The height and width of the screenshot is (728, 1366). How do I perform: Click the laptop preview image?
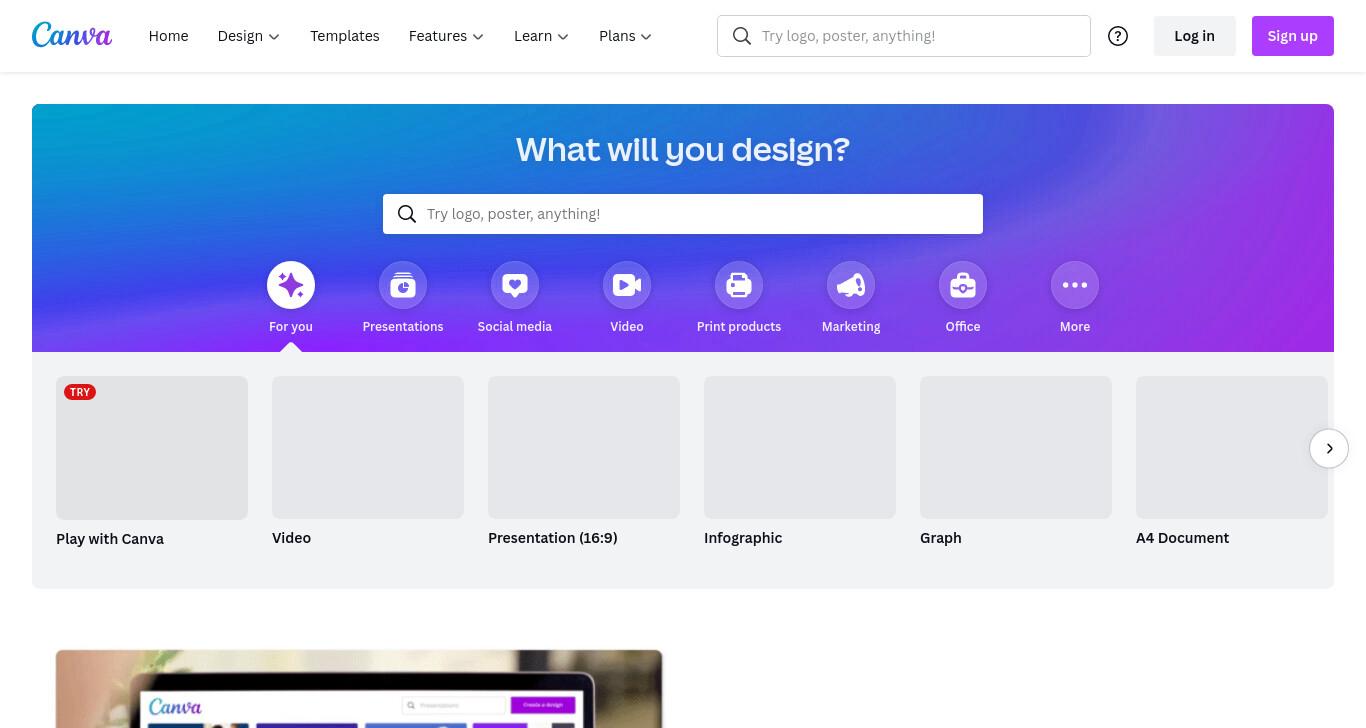[x=359, y=689]
